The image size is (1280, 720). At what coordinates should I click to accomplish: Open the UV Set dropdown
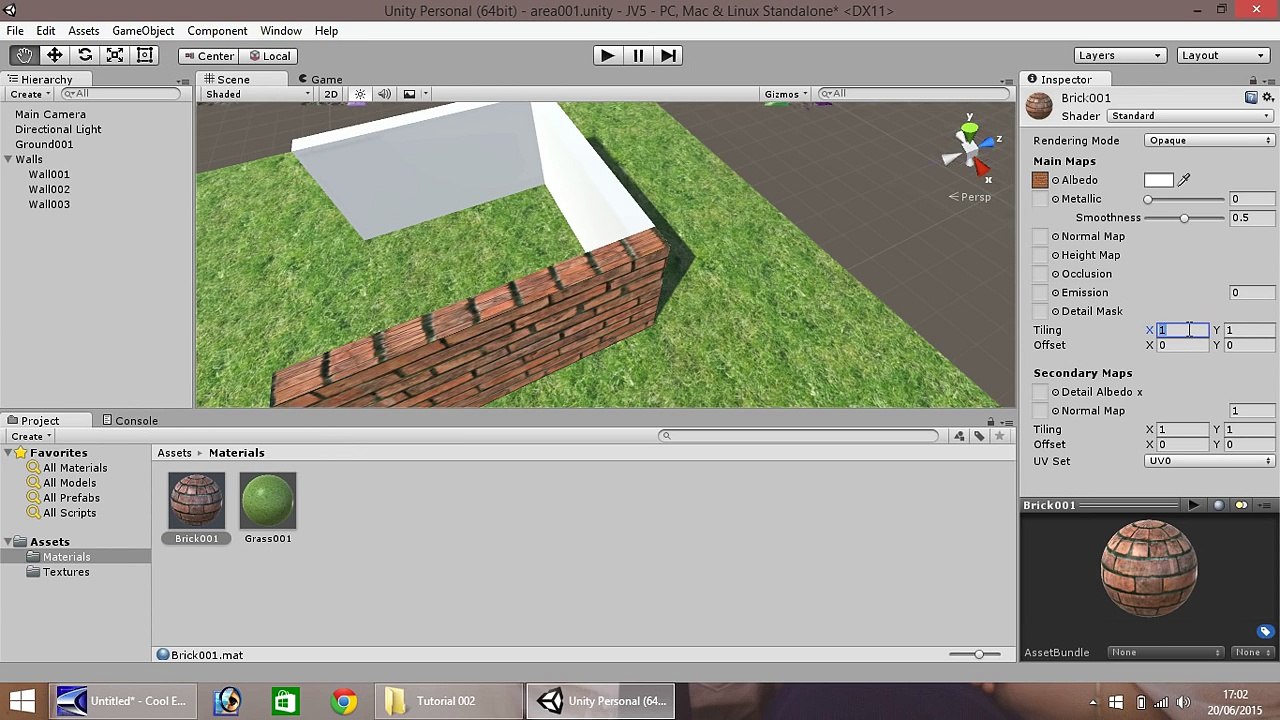pyautogui.click(x=1209, y=461)
